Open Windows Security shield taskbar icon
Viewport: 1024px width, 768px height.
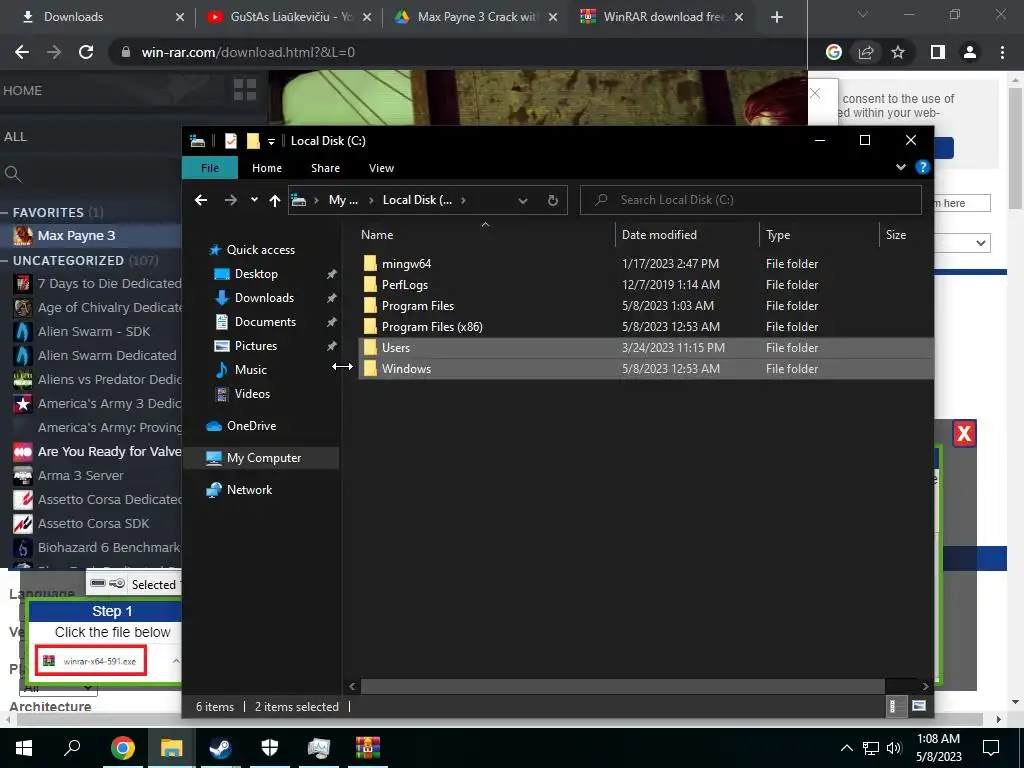coord(269,748)
